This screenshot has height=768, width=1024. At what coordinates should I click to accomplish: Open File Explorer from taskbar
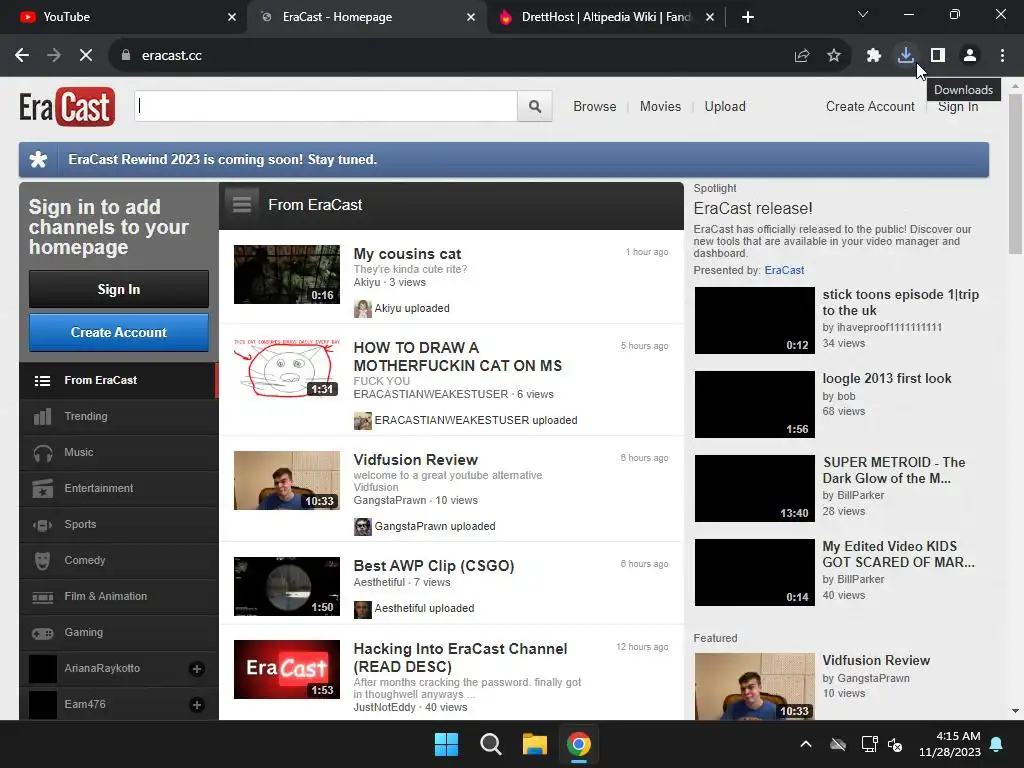[x=534, y=744]
